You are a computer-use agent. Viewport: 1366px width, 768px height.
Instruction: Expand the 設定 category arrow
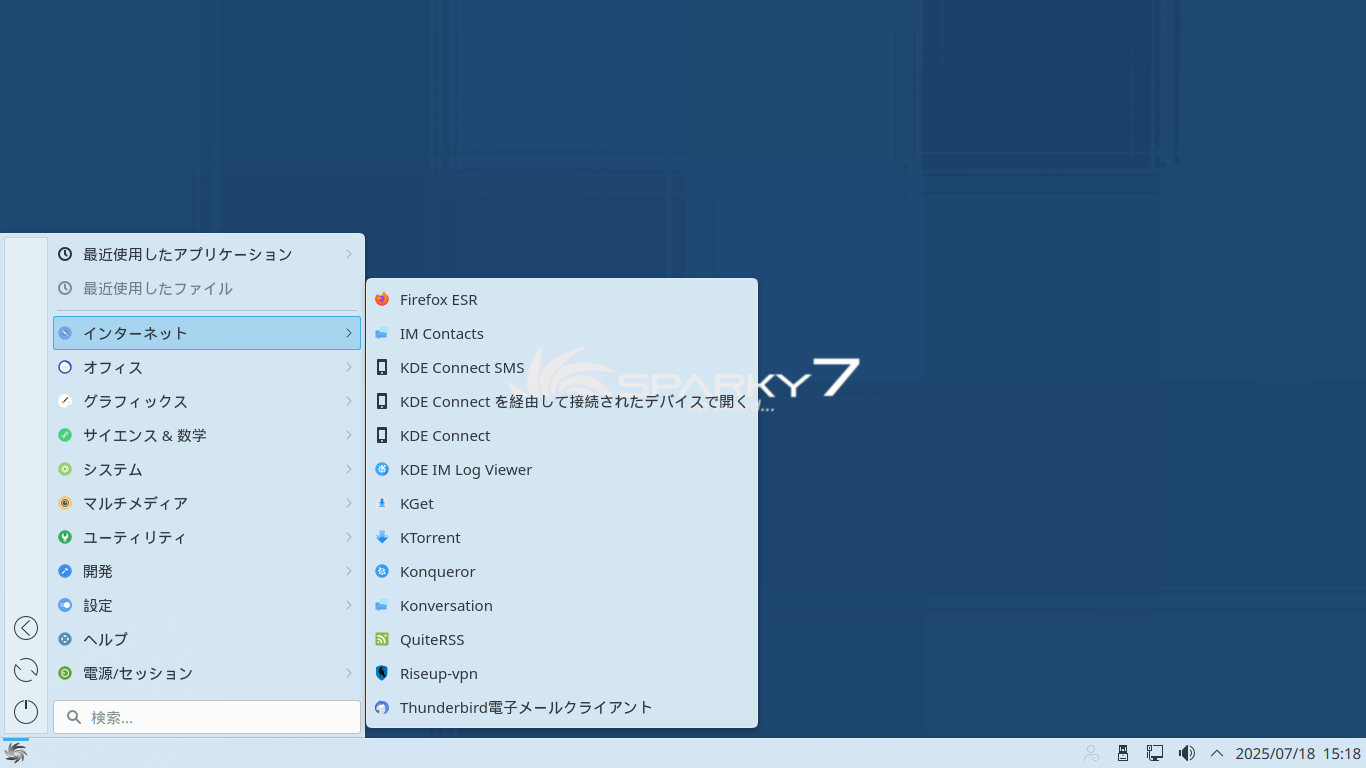349,606
